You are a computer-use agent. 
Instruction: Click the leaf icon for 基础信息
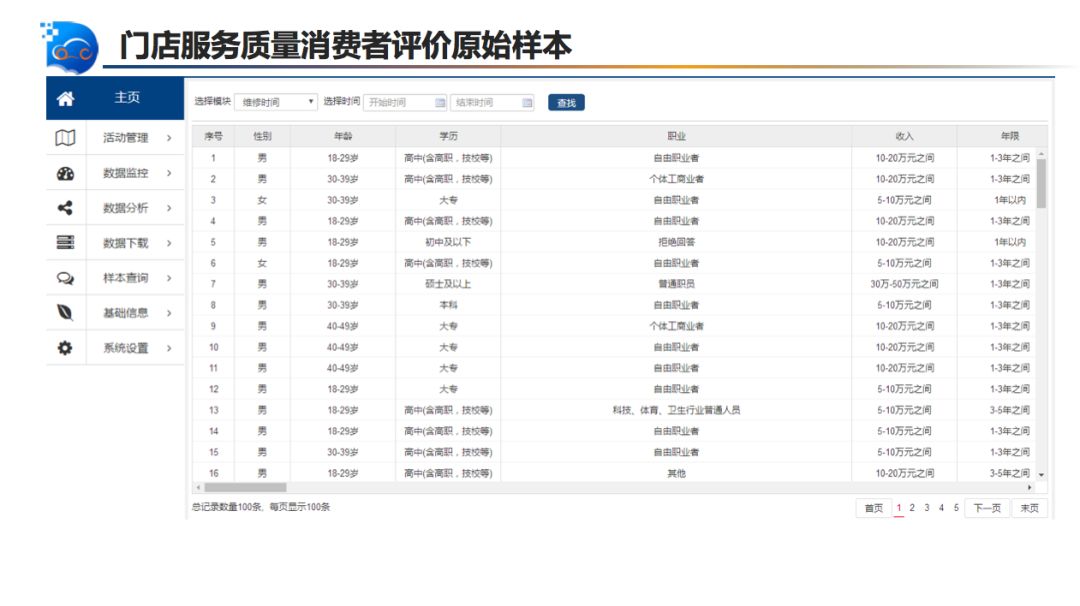(65, 313)
